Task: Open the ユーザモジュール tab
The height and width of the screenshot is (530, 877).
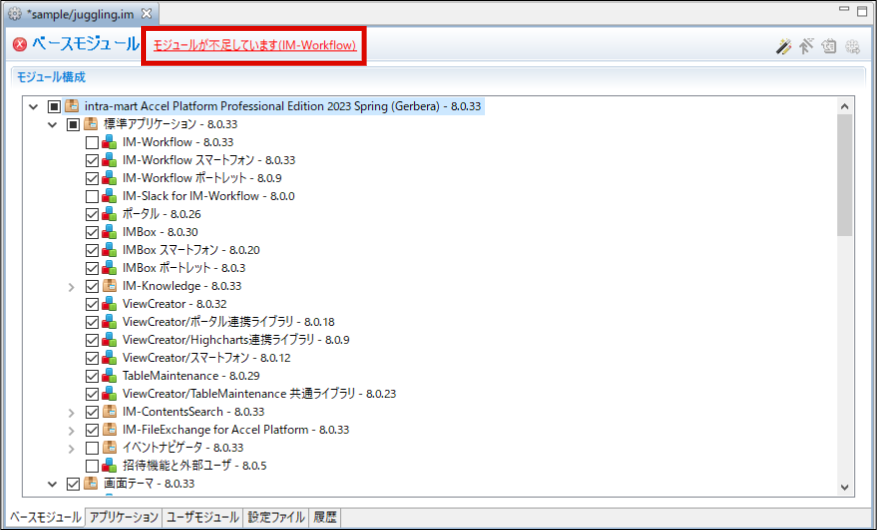Action: (202, 517)
